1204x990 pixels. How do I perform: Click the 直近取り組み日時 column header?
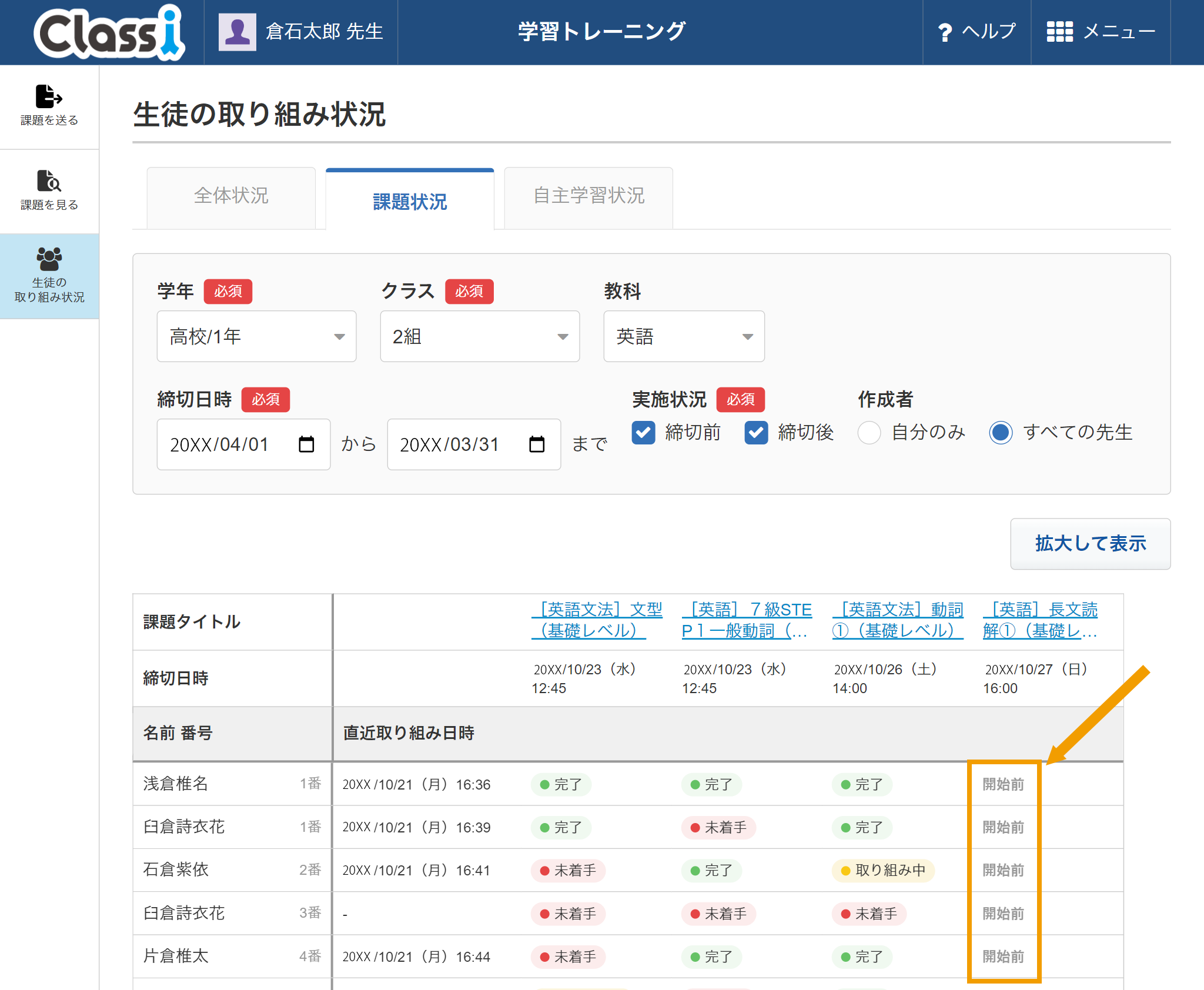tap(409, 733)
